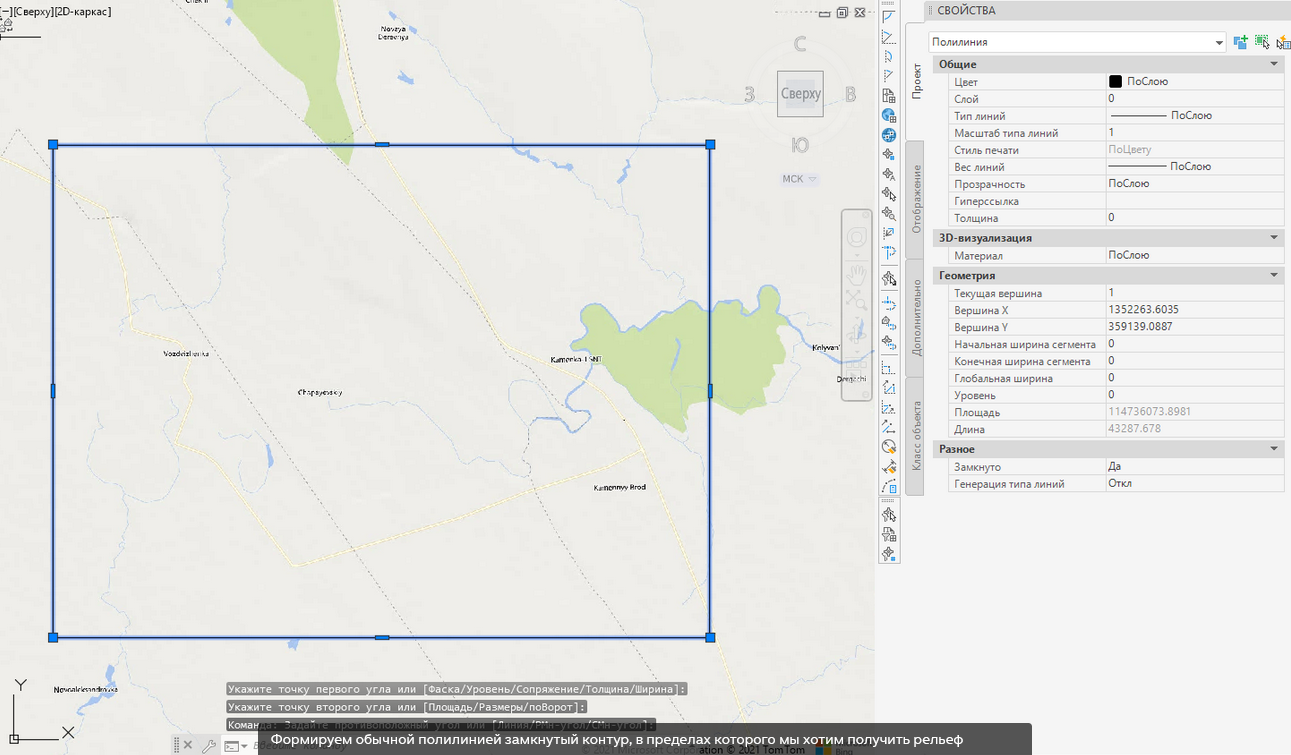1291x755 pixels.
Task: Collapse the Геометрия section arrow
Action: [1274, 275]
